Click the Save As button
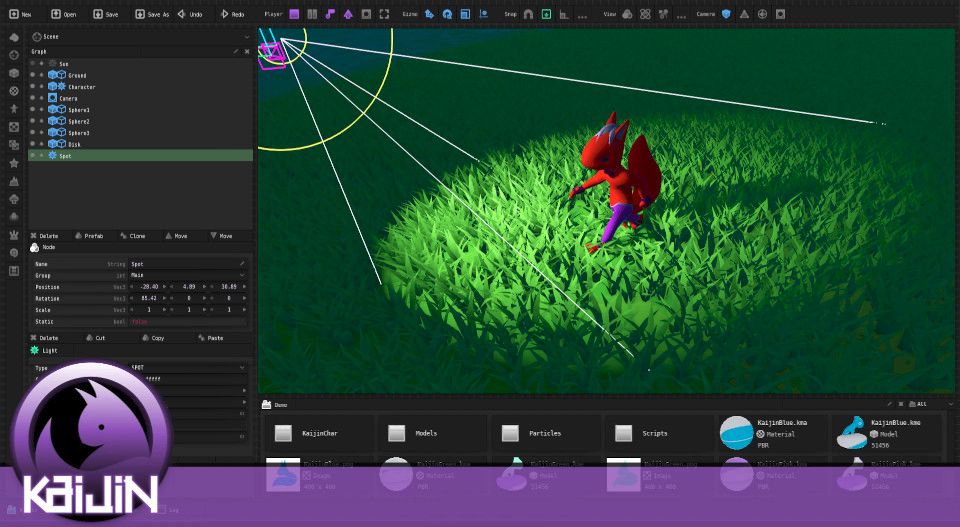This screenshot has width=960, height=527. tap(151, 13)
